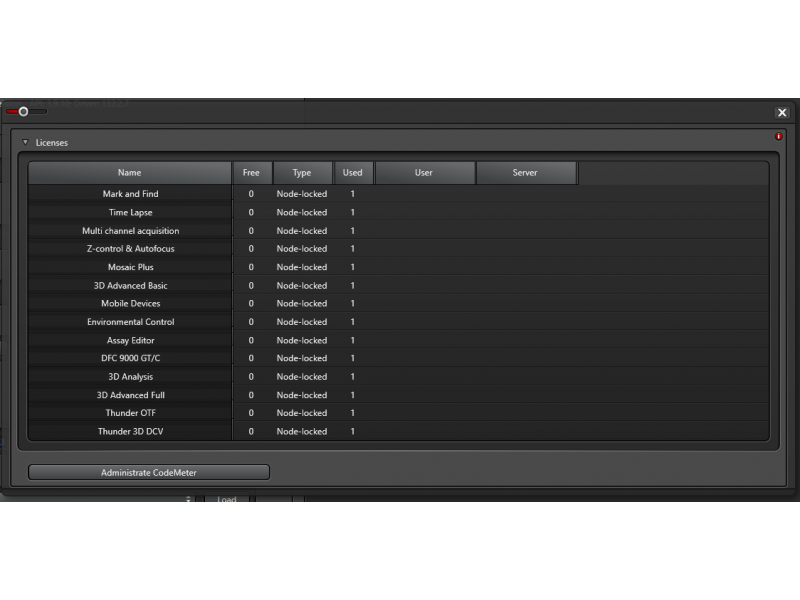
Task: Select the Environmental Control license
Action: point(398,322)
